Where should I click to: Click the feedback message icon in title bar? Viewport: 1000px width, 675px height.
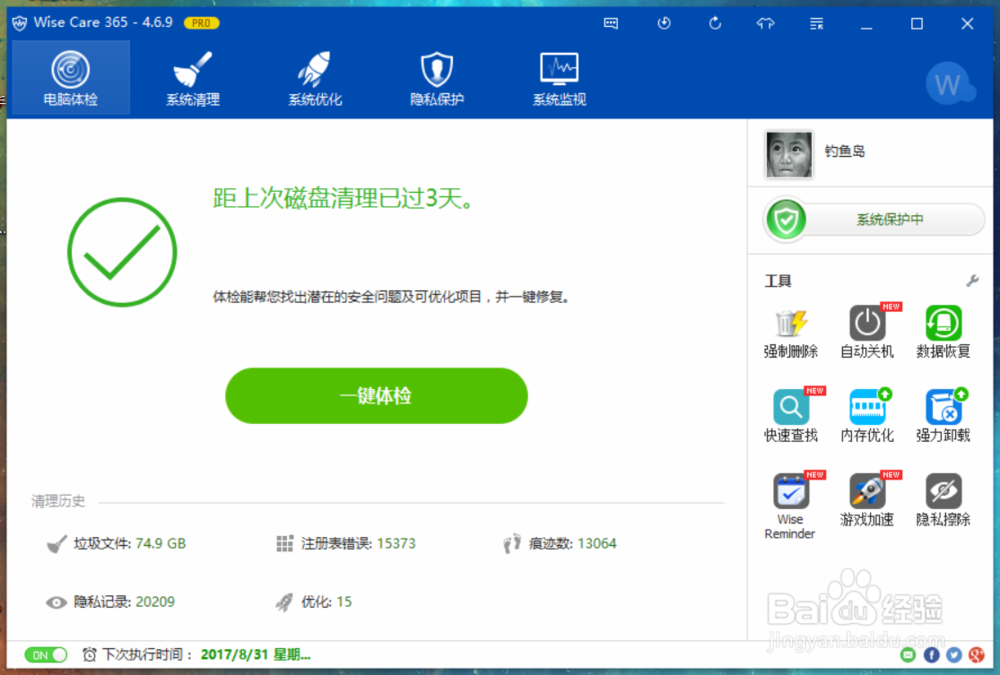click(611, 24)
